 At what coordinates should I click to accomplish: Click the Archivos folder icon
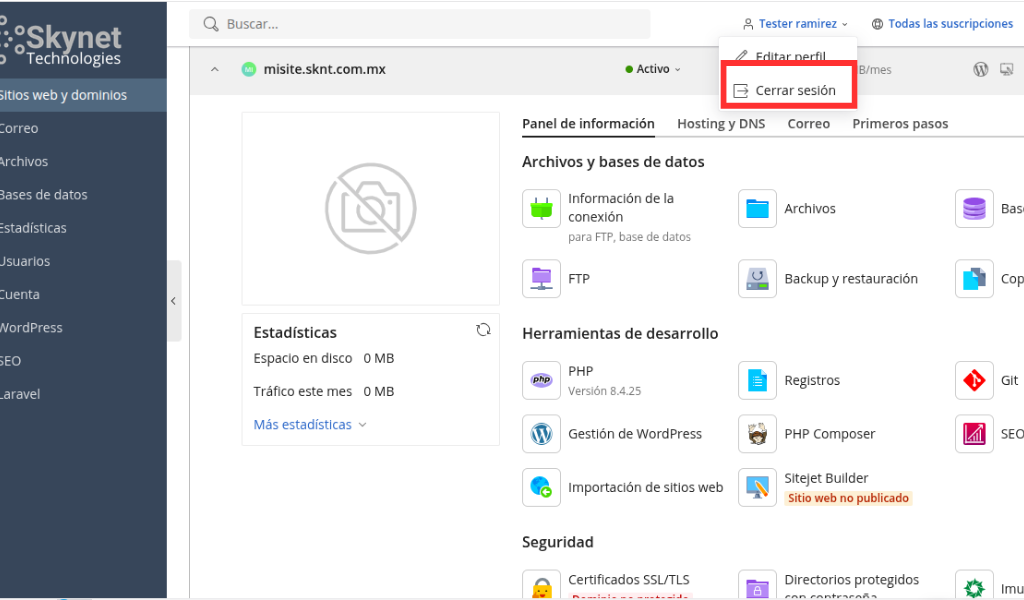click(x=757, y=208)
